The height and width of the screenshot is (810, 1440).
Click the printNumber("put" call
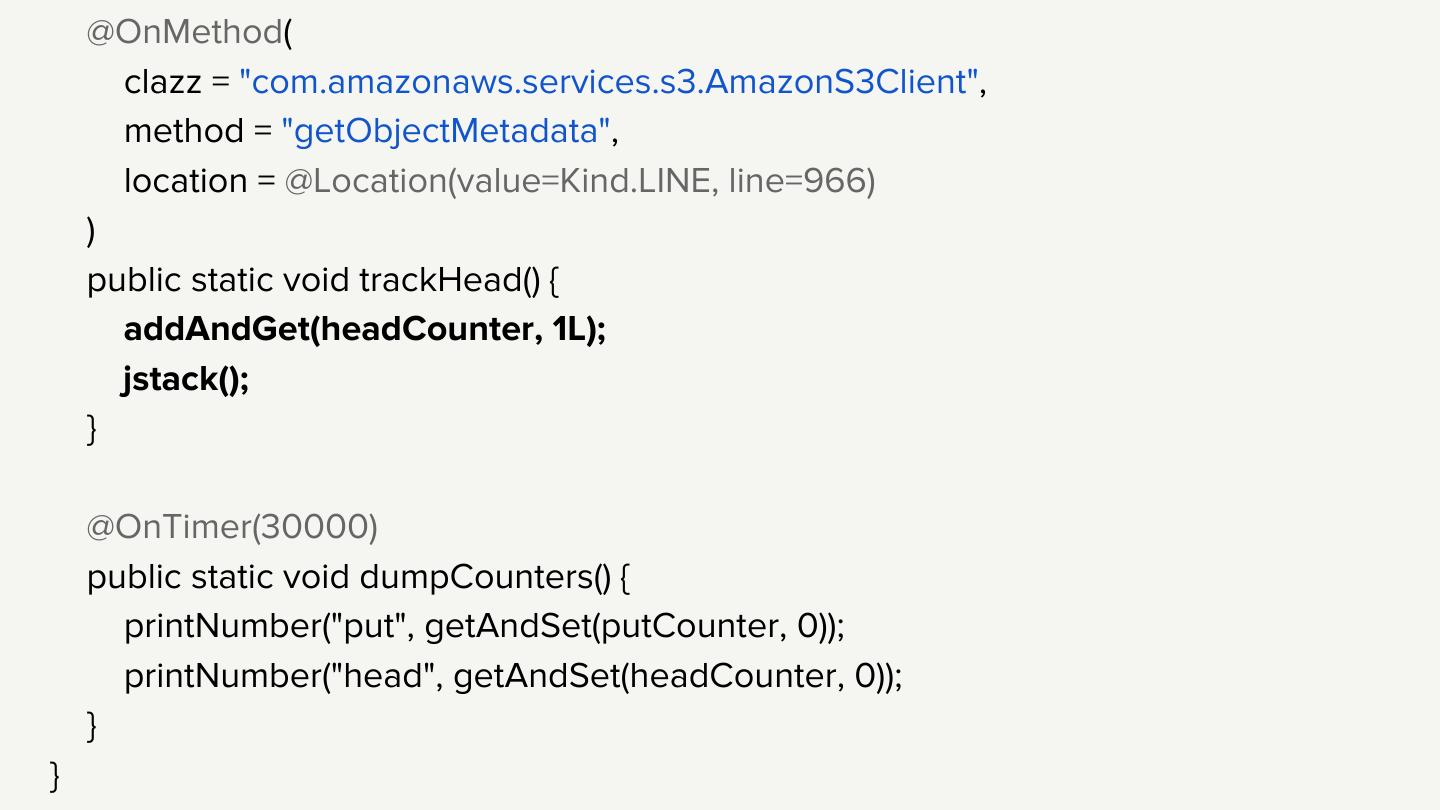[x=268, y=626]
